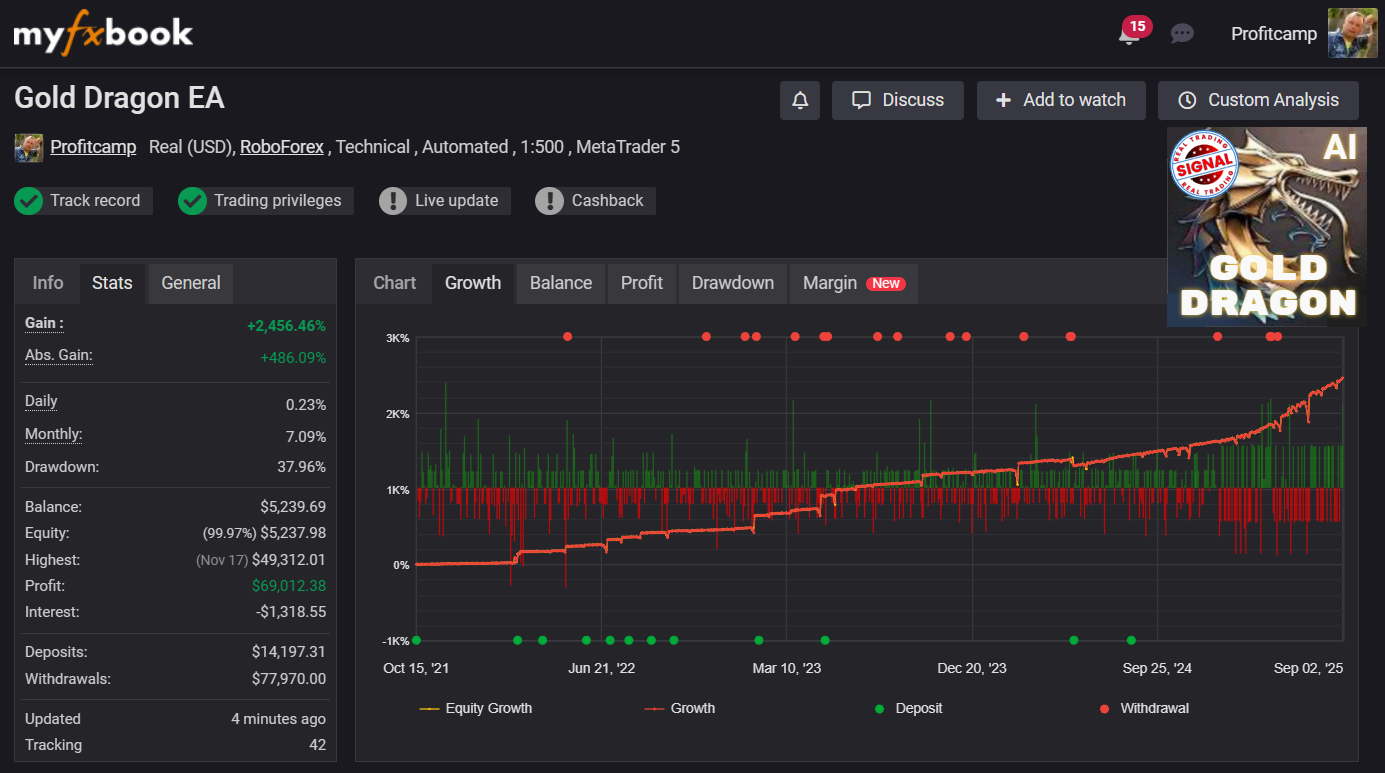Select the Trading privileges verified badge
This screenshot has width=1385, height=773.
tap(265, 200)
